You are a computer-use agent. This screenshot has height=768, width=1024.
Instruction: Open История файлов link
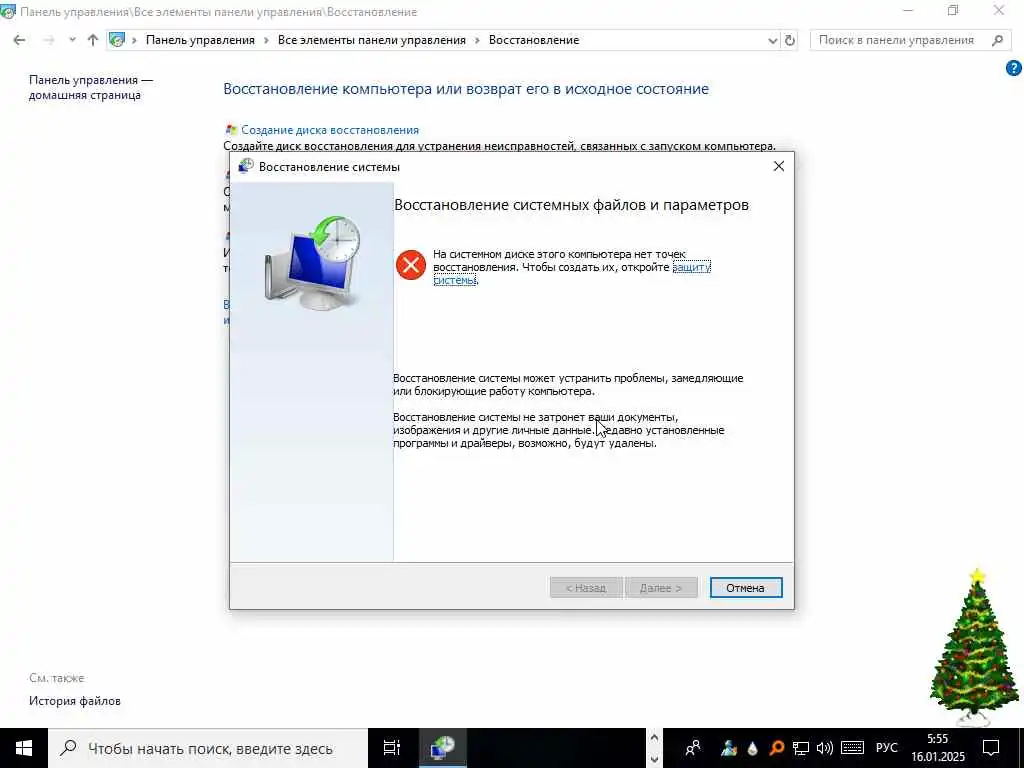(x=74, y=701)
